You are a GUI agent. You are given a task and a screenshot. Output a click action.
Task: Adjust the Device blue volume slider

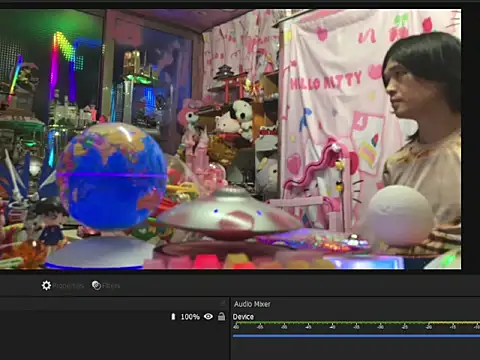click(356, 336)
